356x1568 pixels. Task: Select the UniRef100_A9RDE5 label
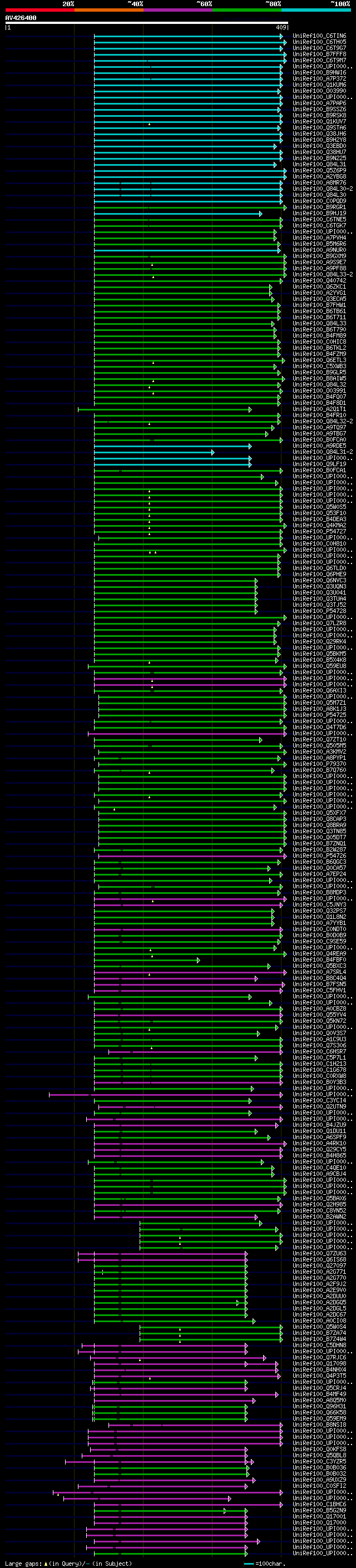tap(319, 446)
